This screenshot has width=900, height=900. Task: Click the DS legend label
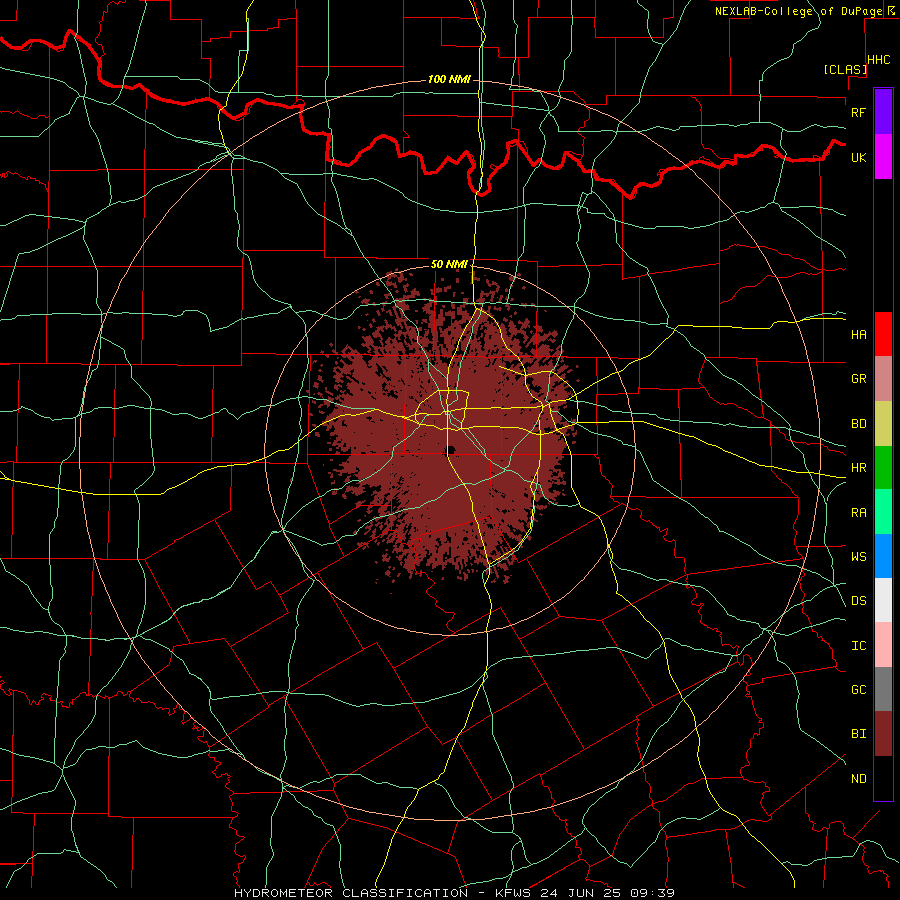pos(858,601)
